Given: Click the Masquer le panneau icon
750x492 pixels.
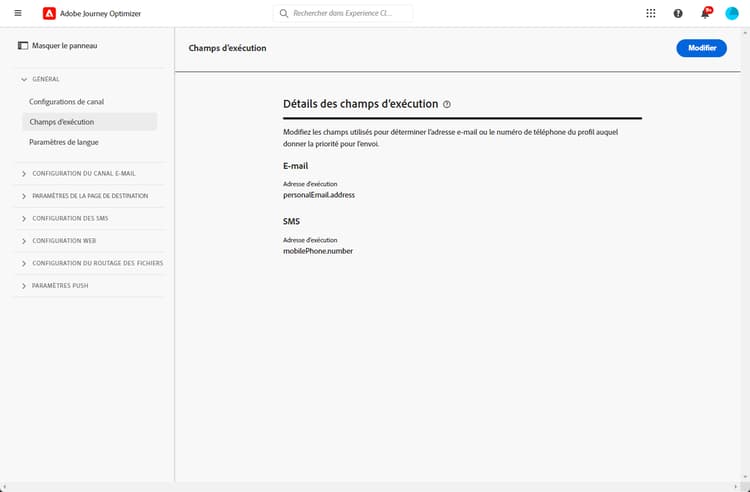Looking at the screenshot, I should [x=24, y=46].
